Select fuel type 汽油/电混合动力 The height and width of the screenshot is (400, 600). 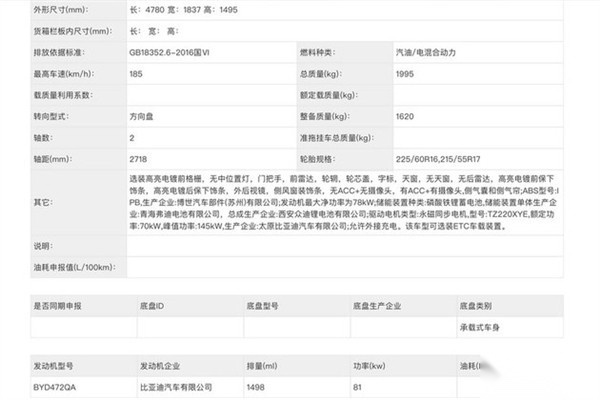(x=426, y=52)
